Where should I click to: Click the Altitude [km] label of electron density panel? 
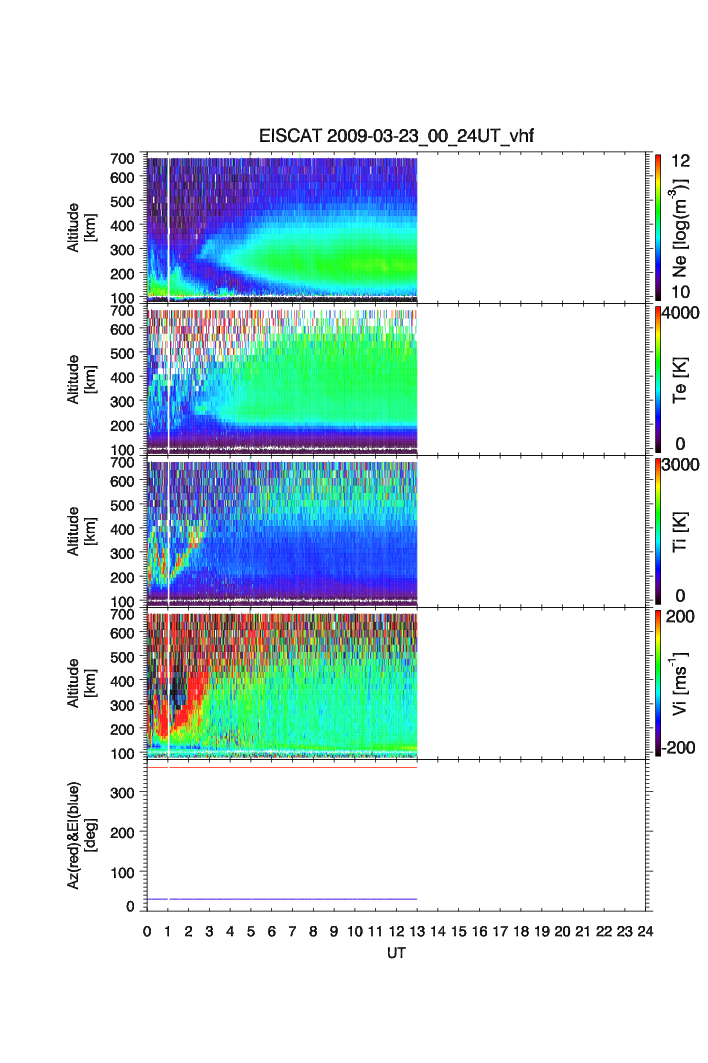pos(81,228)
